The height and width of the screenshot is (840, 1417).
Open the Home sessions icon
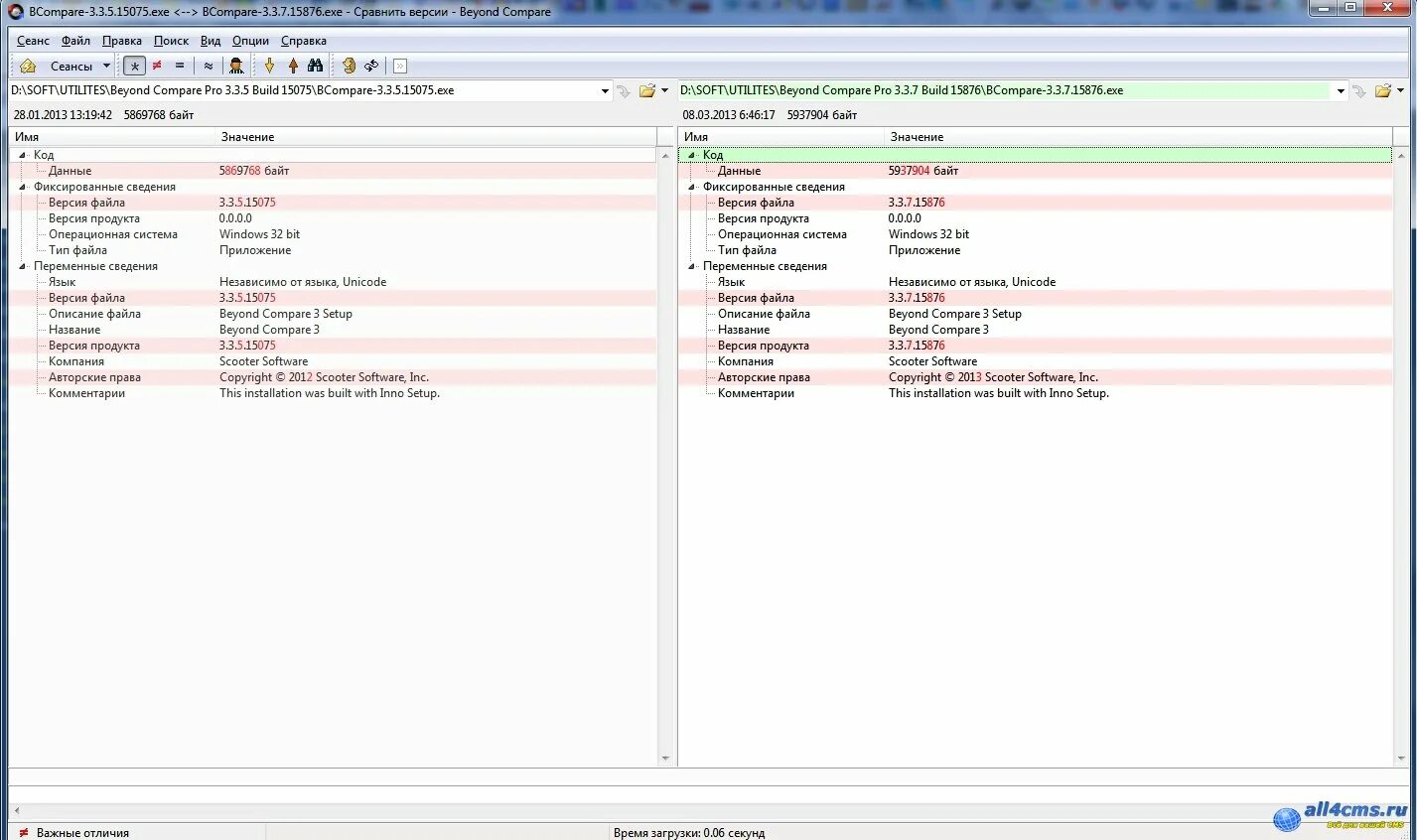[28, 67]
